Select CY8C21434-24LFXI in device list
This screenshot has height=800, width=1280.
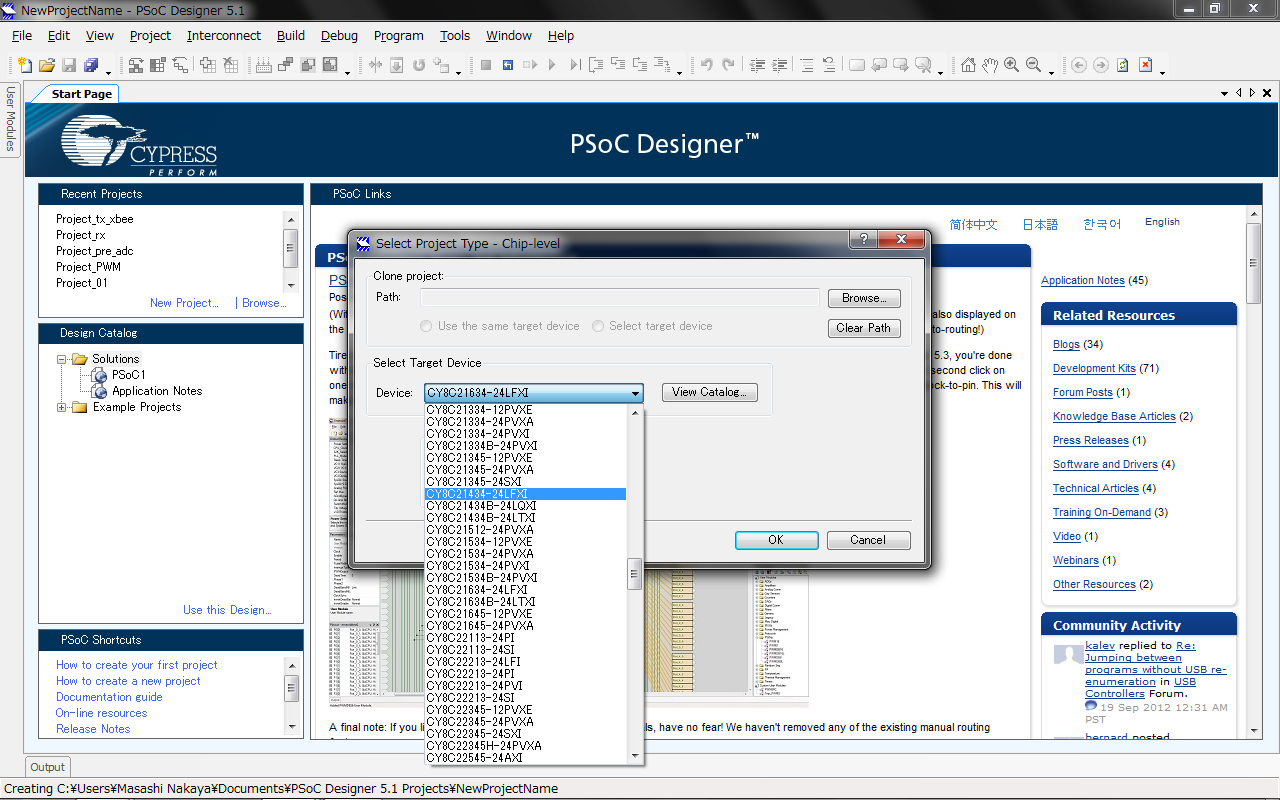(x=525, y=494)
